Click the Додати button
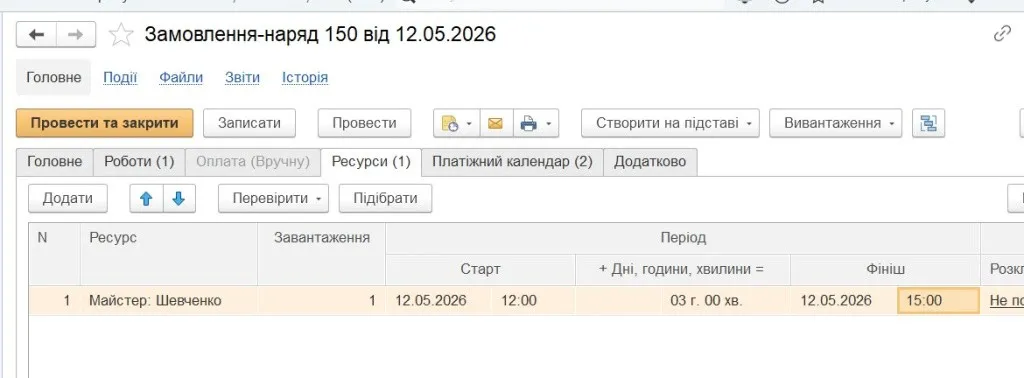Viewport: 1024px width, 378px height. click(x=68, y=198)
